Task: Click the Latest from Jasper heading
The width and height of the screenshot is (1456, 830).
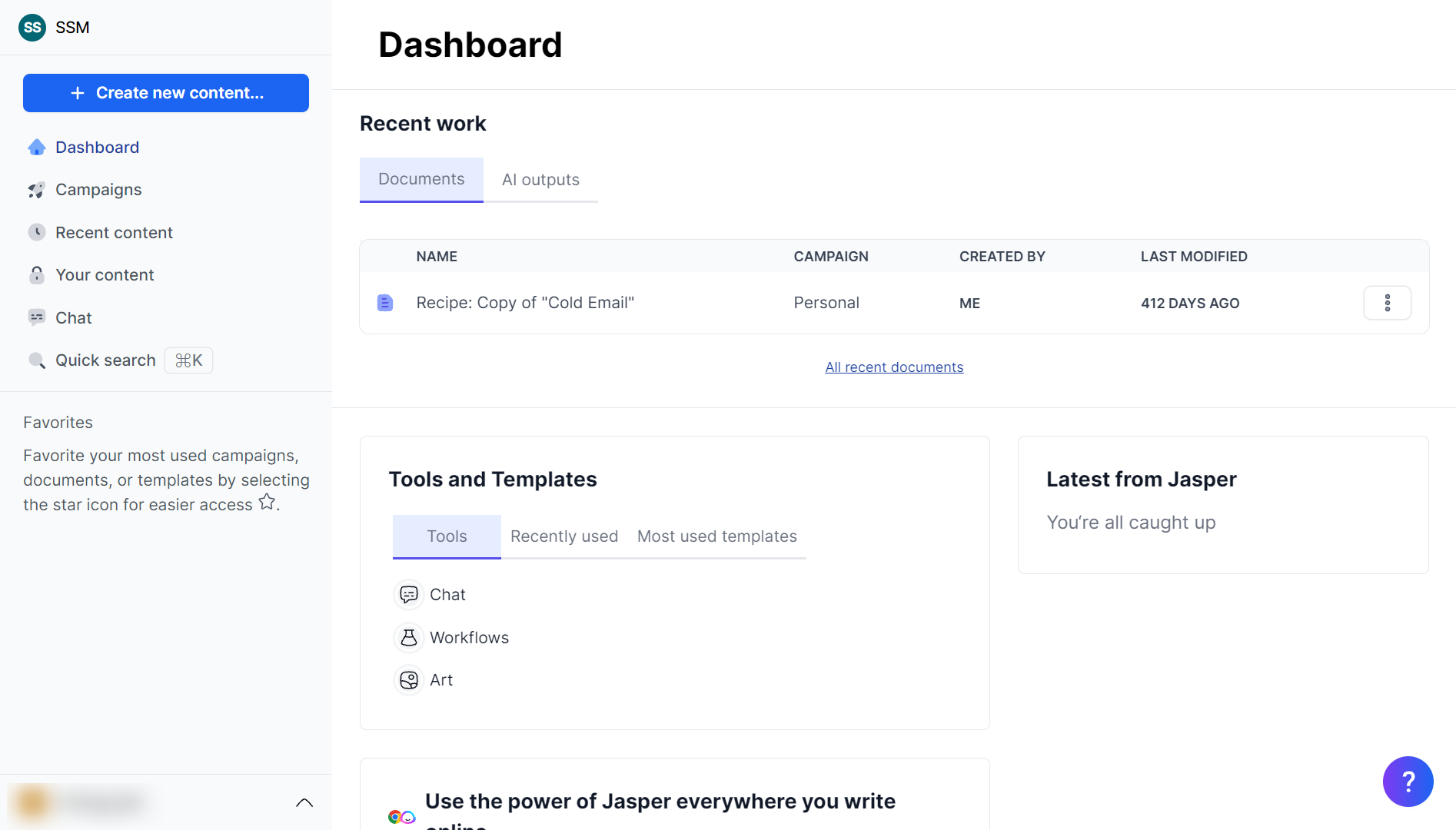Action: pyautogui.click(x=1141, y=480)
